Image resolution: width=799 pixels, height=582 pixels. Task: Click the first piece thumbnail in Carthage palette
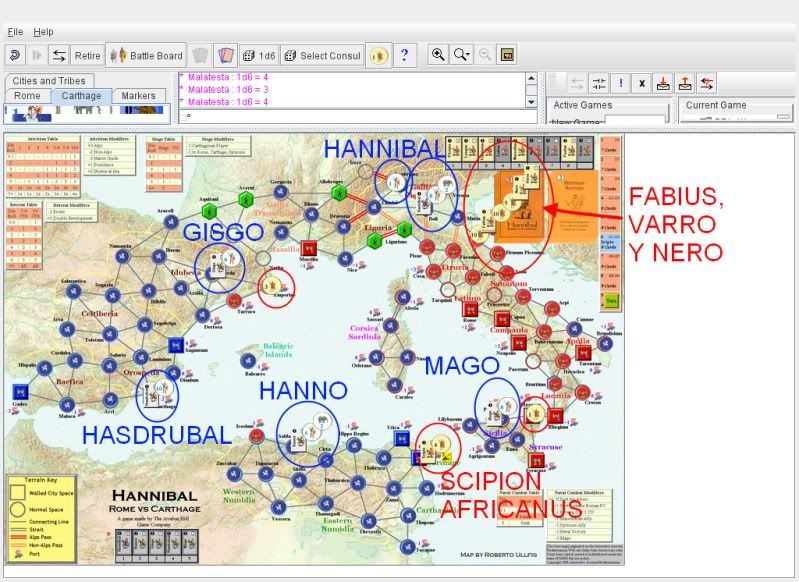pos(30,113)
